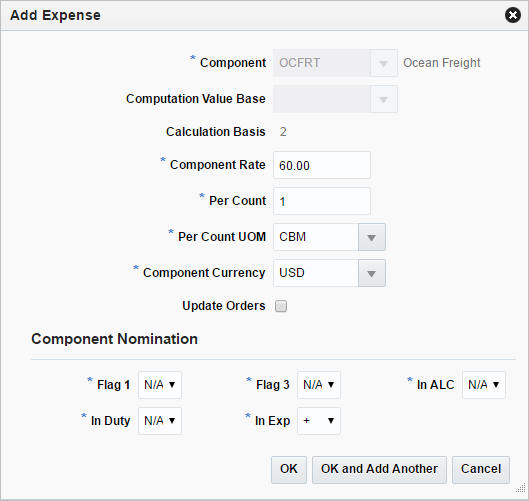Open the Computation Value Base dropdown
The height and width of the screenshot is (501, 529).
click(384, 99)
